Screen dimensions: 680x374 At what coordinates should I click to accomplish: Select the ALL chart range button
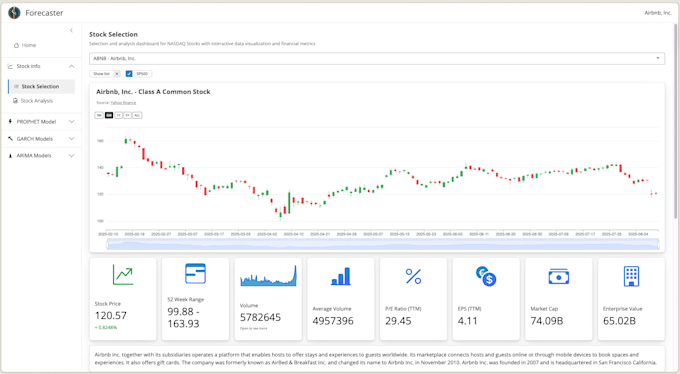click(137, 115)
